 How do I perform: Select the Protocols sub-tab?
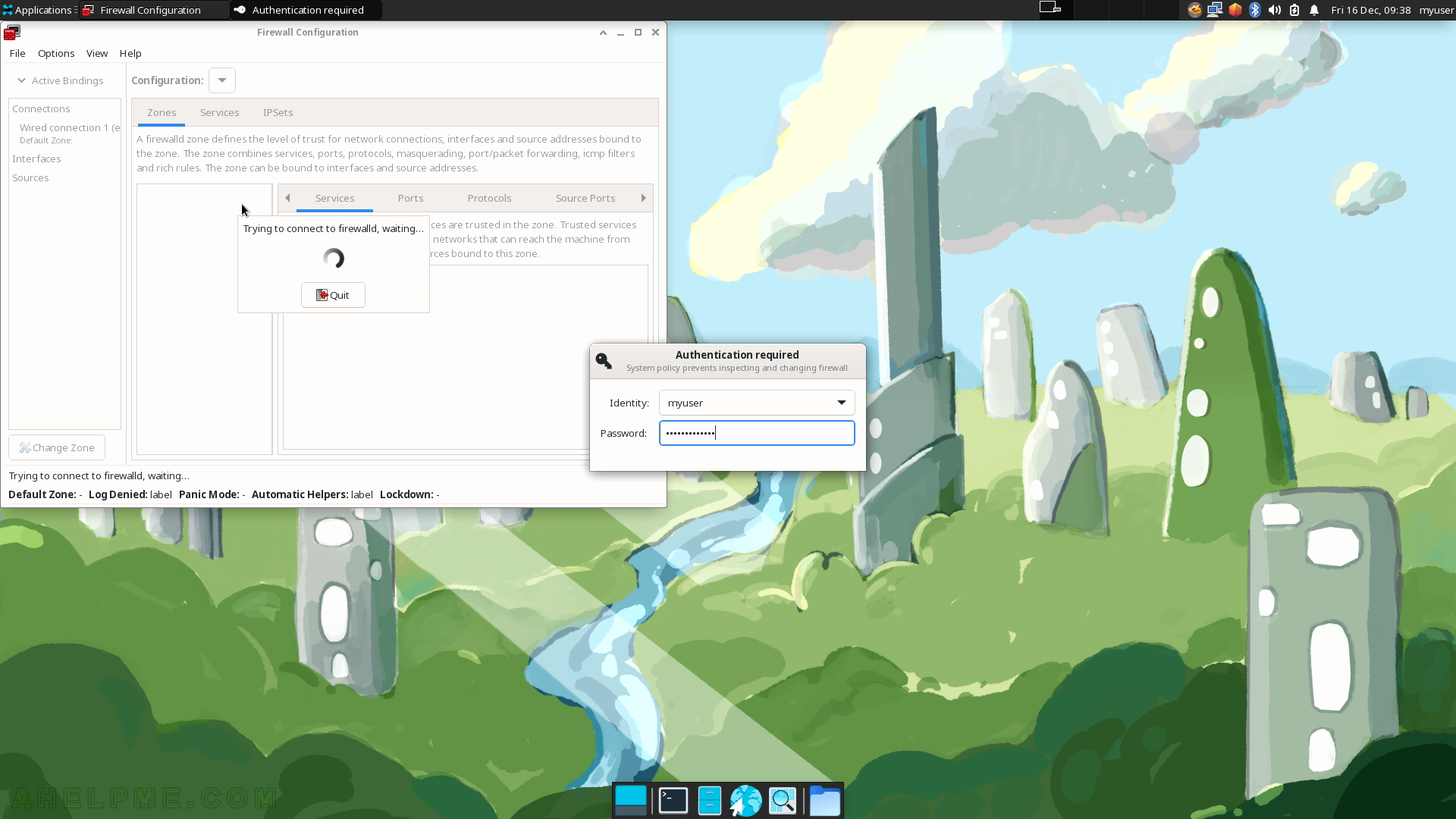pyautogui.click(x=489, y=198)
